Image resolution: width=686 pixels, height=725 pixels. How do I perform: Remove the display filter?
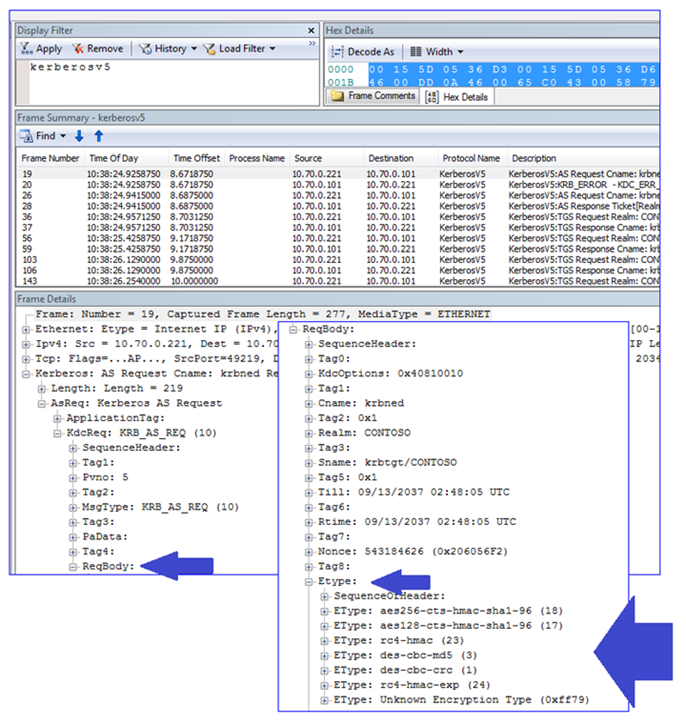98,49
